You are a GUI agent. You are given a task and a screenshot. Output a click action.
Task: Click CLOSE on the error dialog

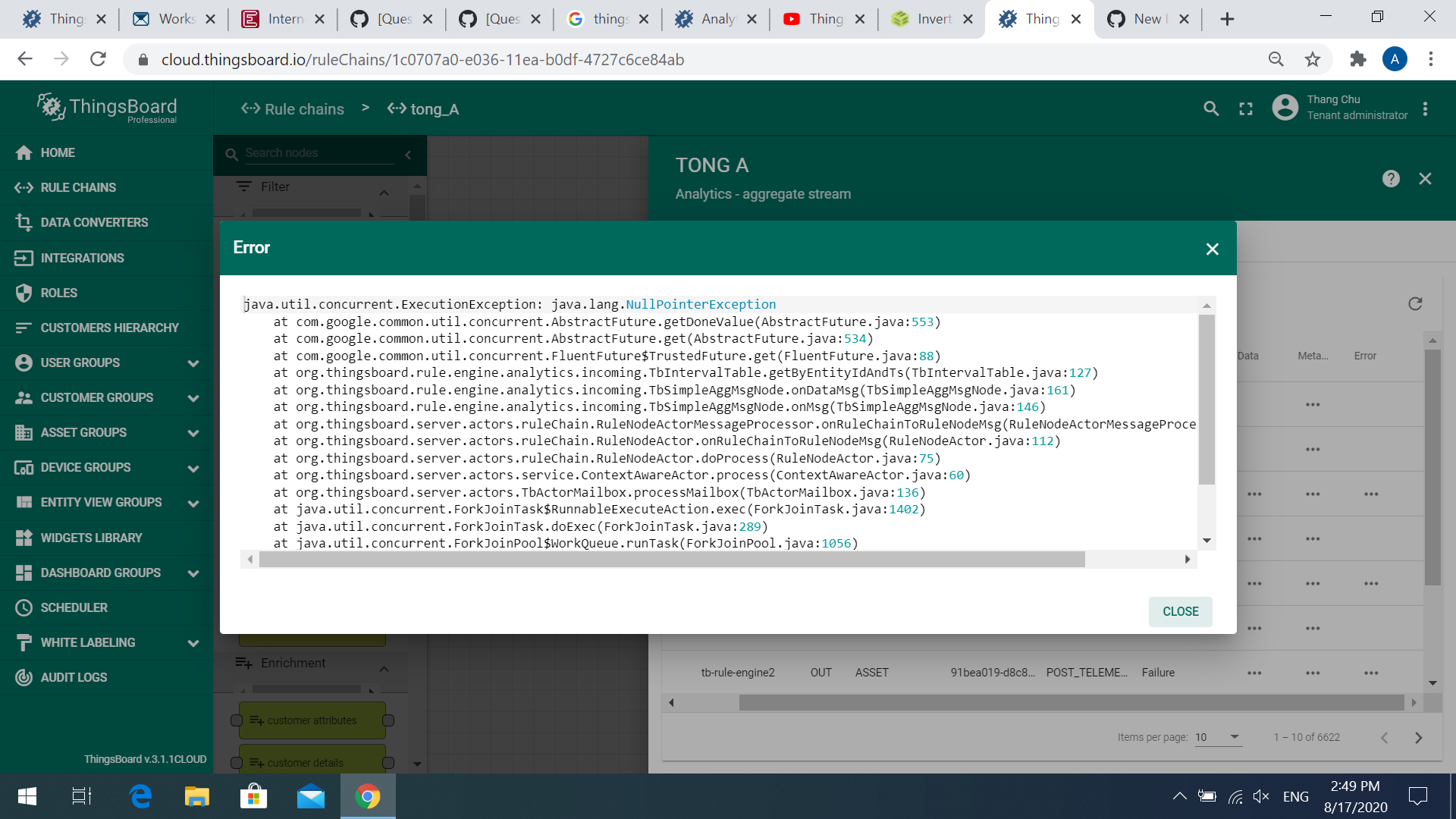point(1179,611)
